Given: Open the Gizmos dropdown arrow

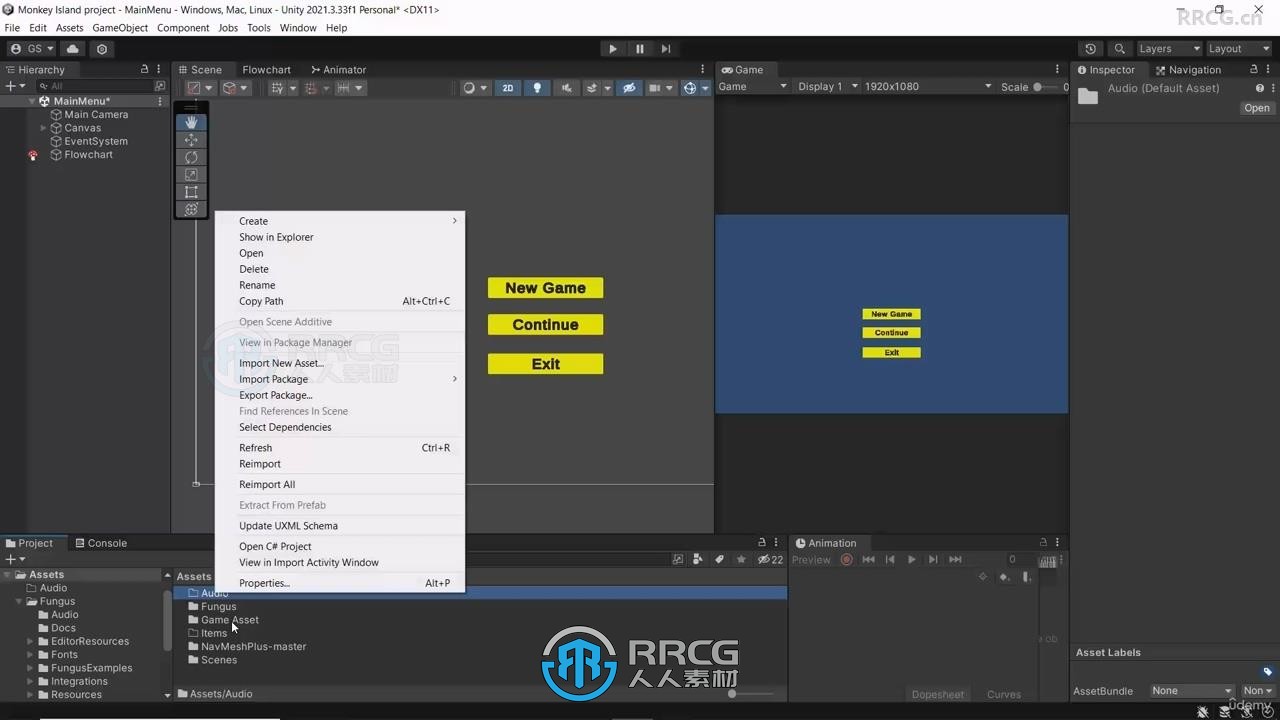Looking at the screenshot, I should [705, 88].
